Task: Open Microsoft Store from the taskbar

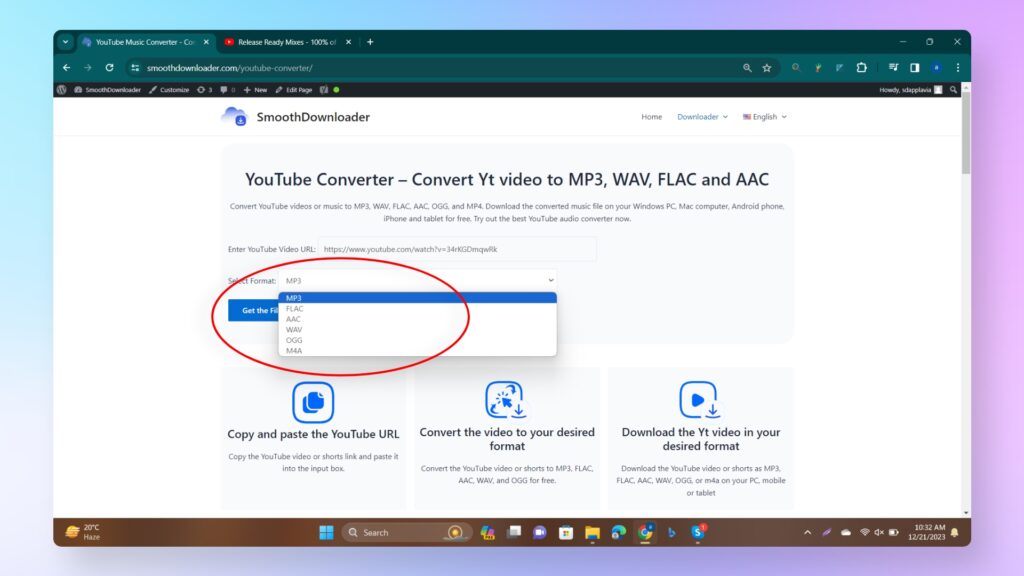Action: (x=566, y=532)
